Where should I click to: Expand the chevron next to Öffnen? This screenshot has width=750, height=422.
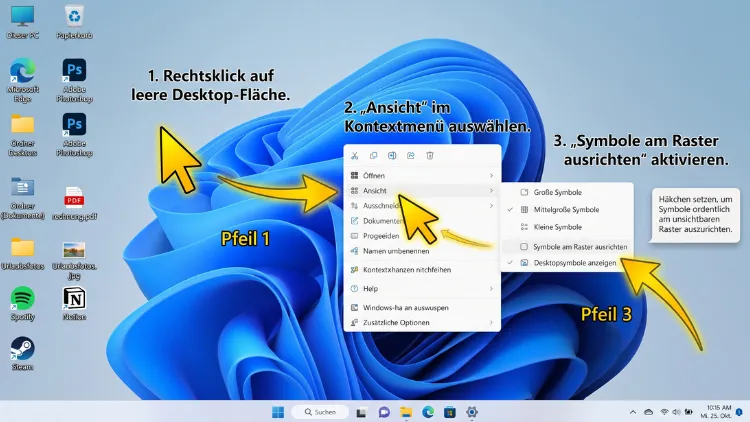point(491,176)
